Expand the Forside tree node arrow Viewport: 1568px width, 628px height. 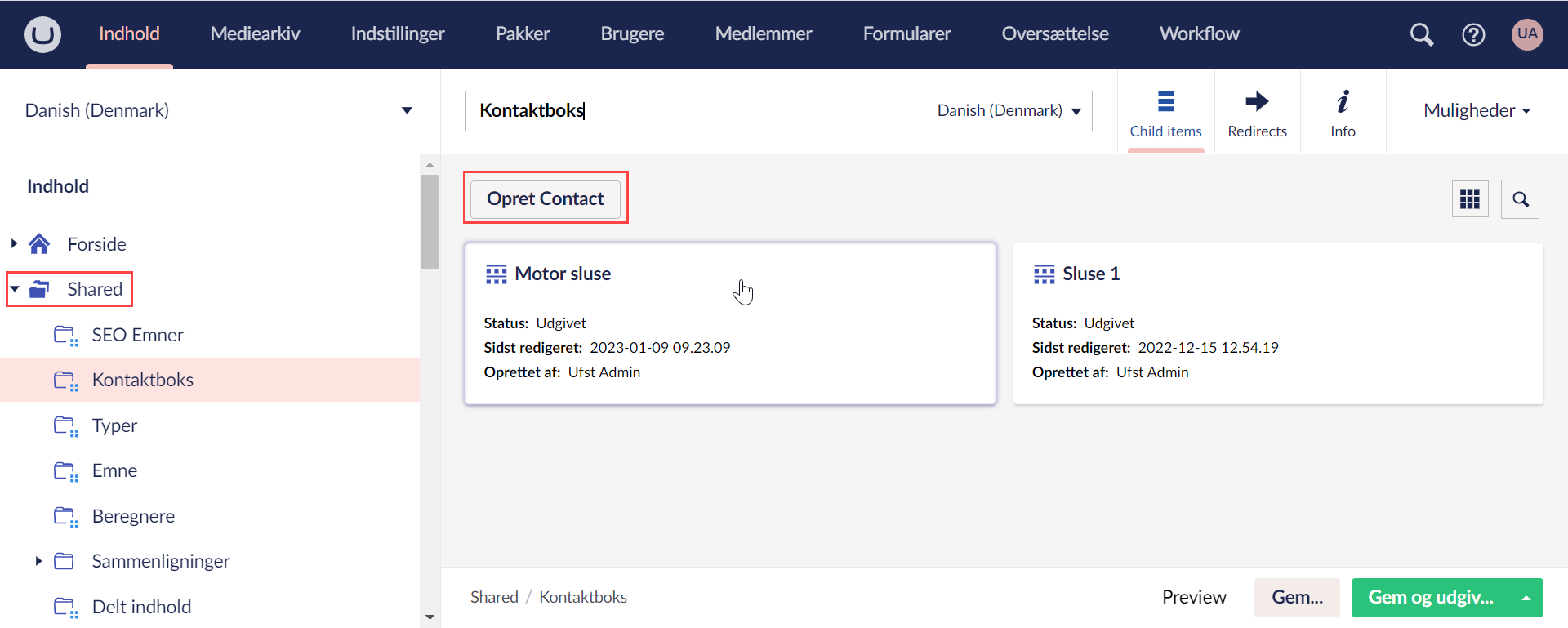click(x=14, y=243)
